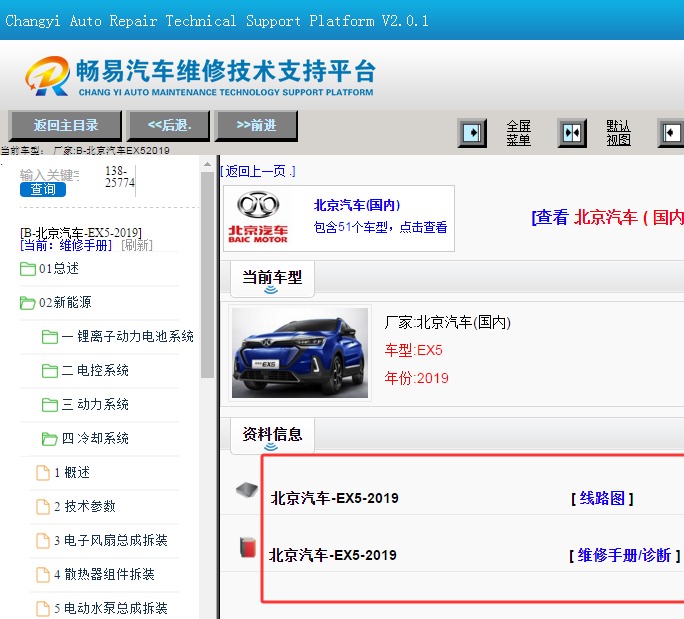Select the 全屏菜单 label

(x=518, y=133)
